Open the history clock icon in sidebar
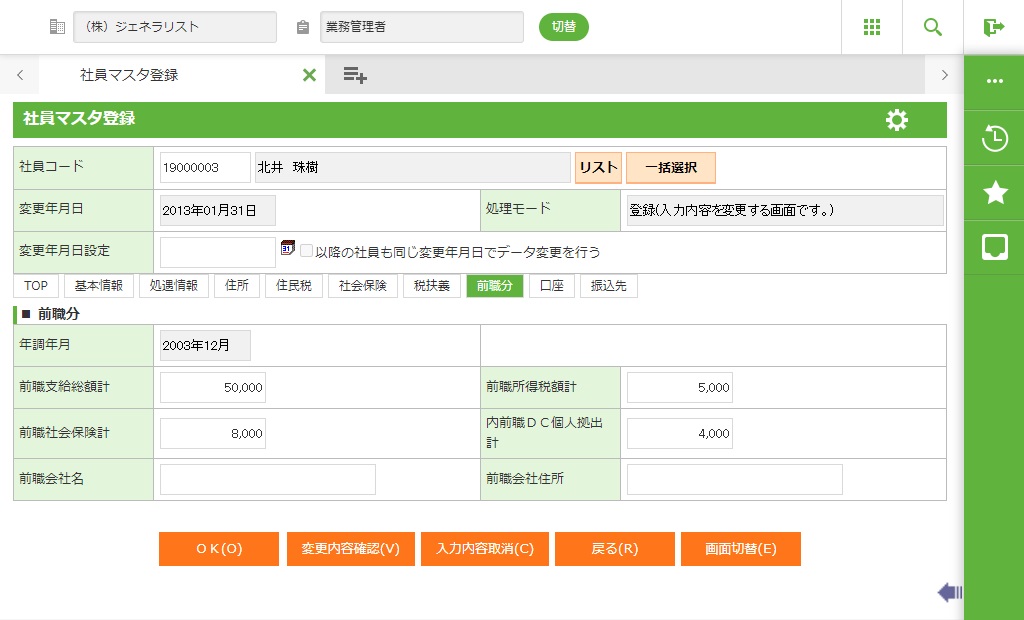The image size is (1024, 620). pyautogui.click(x=994, y=138)
